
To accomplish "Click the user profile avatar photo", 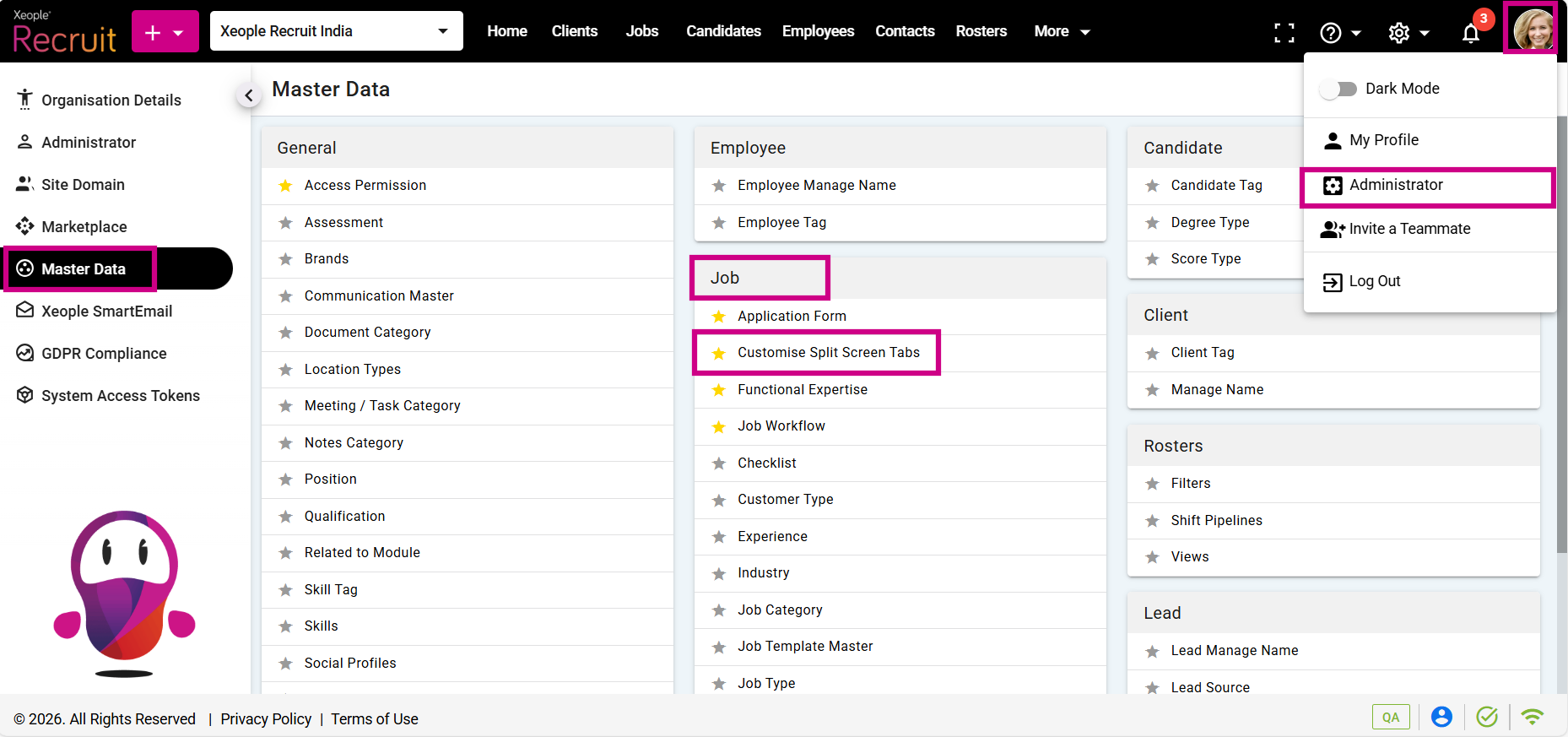I will tap(1531, 30).
